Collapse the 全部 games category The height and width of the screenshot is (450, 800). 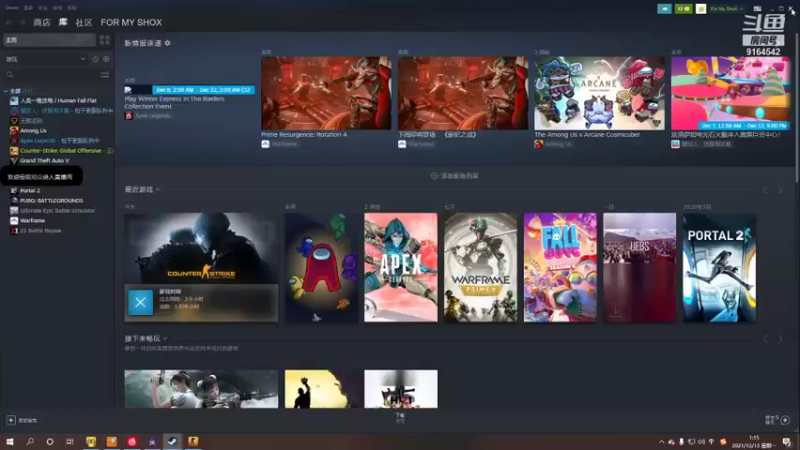[6, 91]
